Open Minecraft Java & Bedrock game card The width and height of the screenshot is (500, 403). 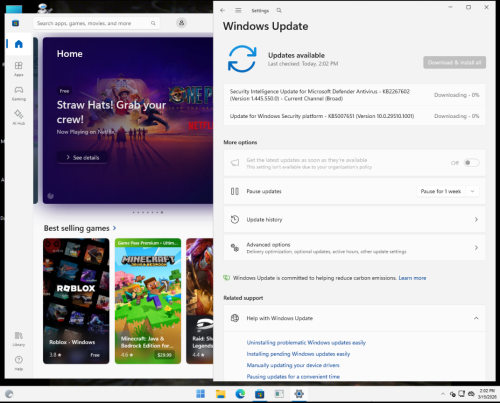pos(148,301)
